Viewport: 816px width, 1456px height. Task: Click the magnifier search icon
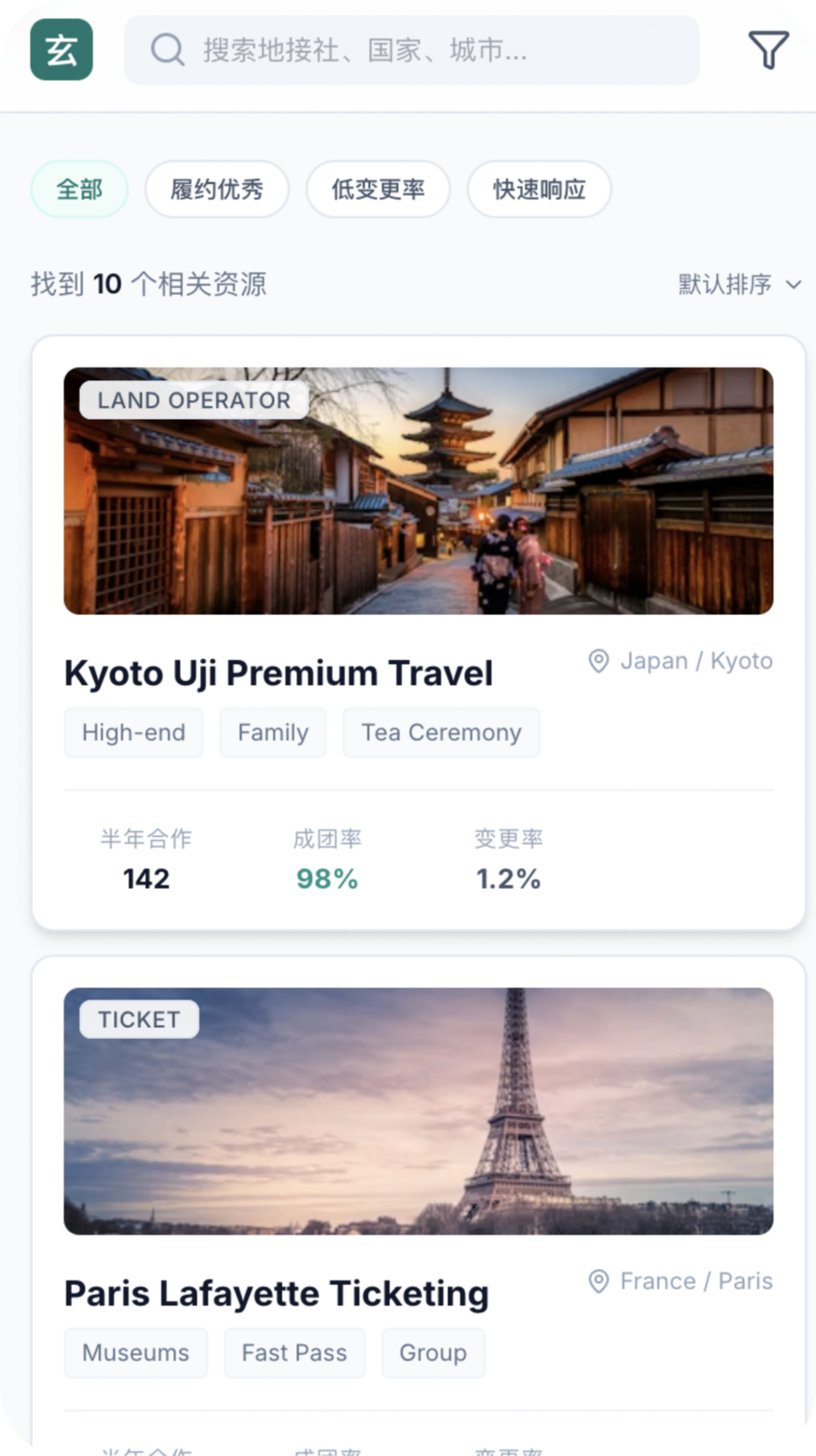click(x=167, y=50)
